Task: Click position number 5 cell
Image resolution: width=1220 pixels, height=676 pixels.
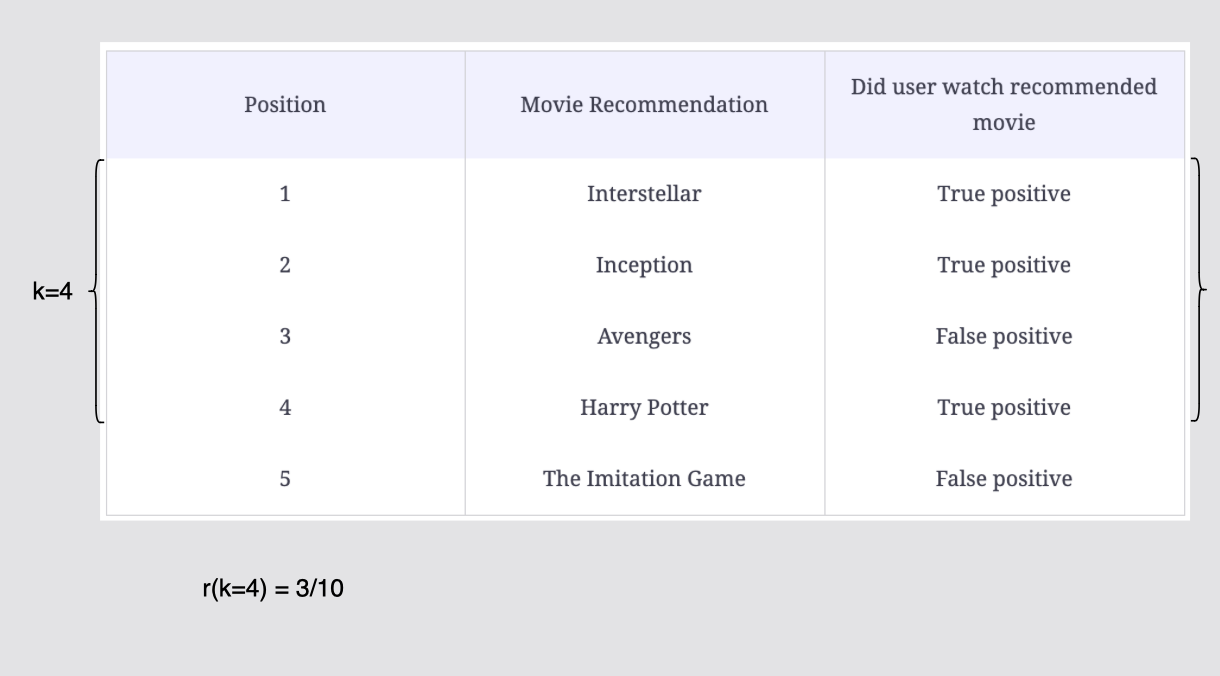Action: point(285,479)
